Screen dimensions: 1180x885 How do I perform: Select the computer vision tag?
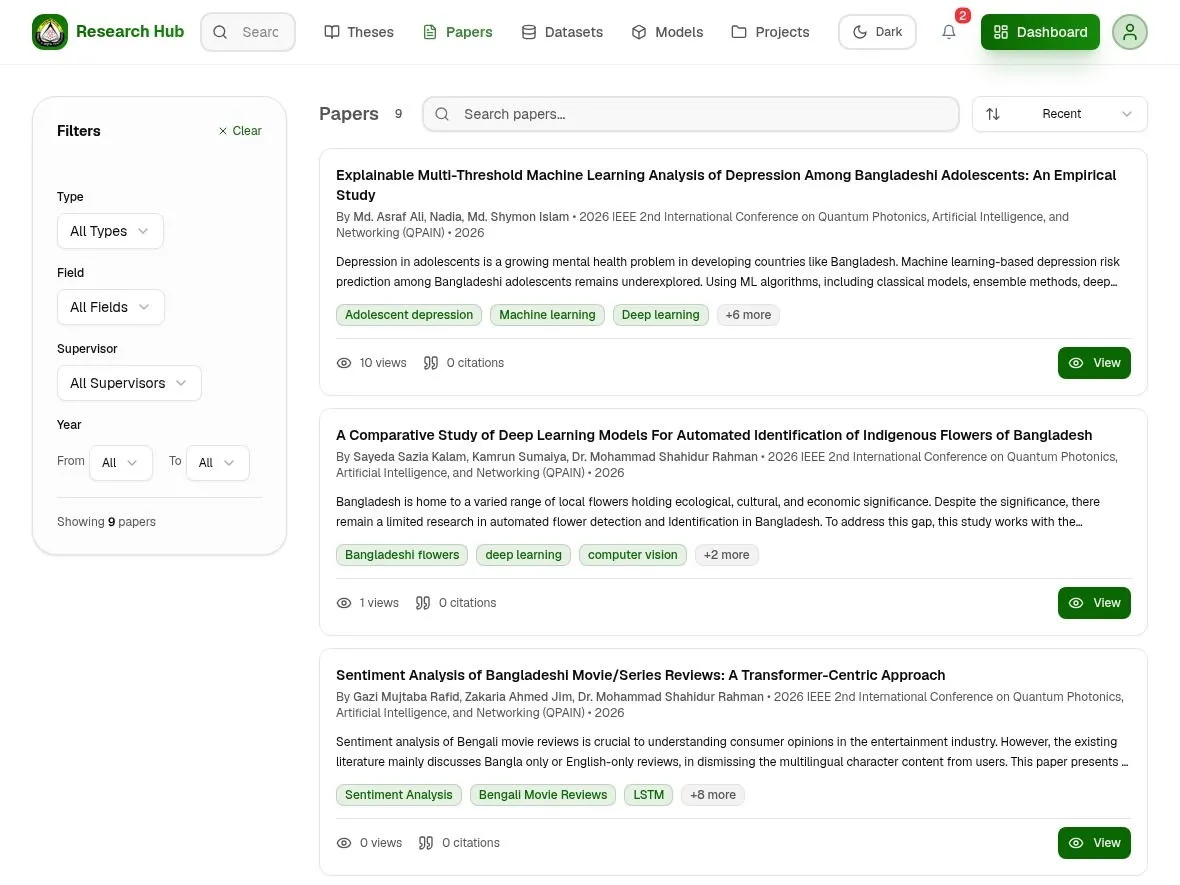pos(632,555)
